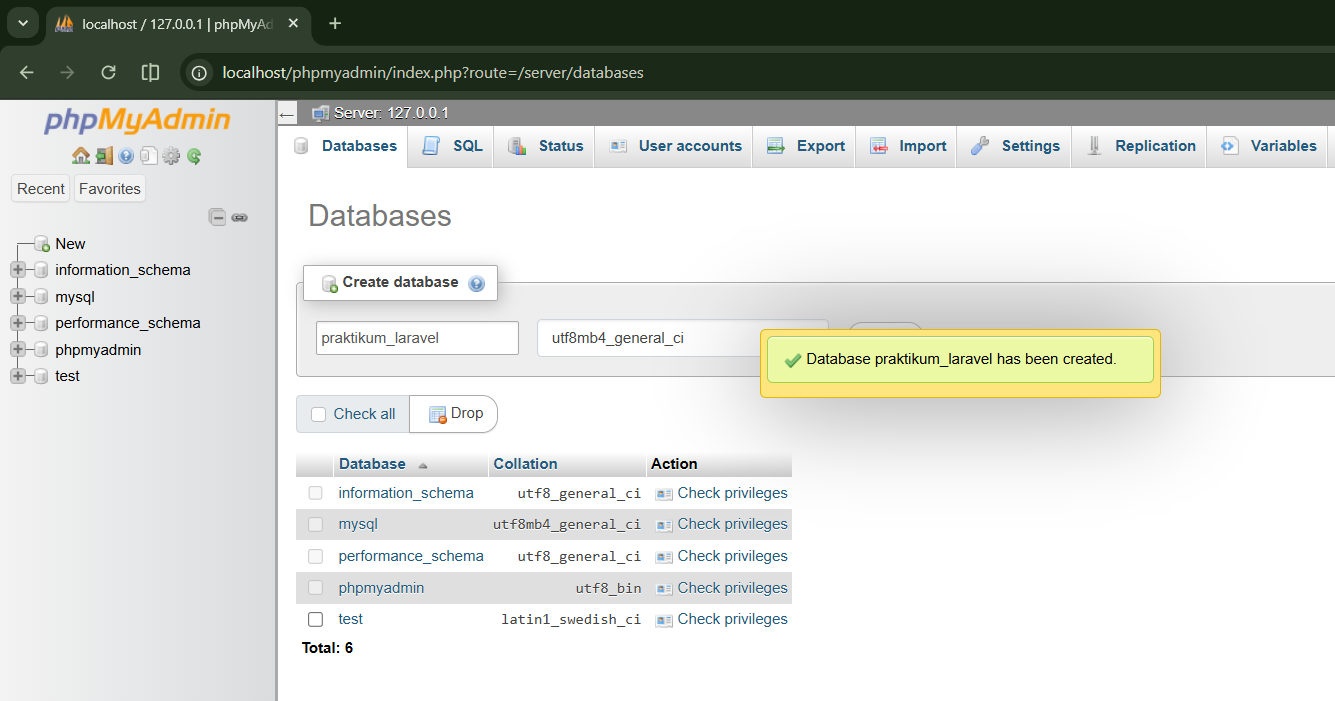Click disabled checkbox in mysql row

(315, 524)
